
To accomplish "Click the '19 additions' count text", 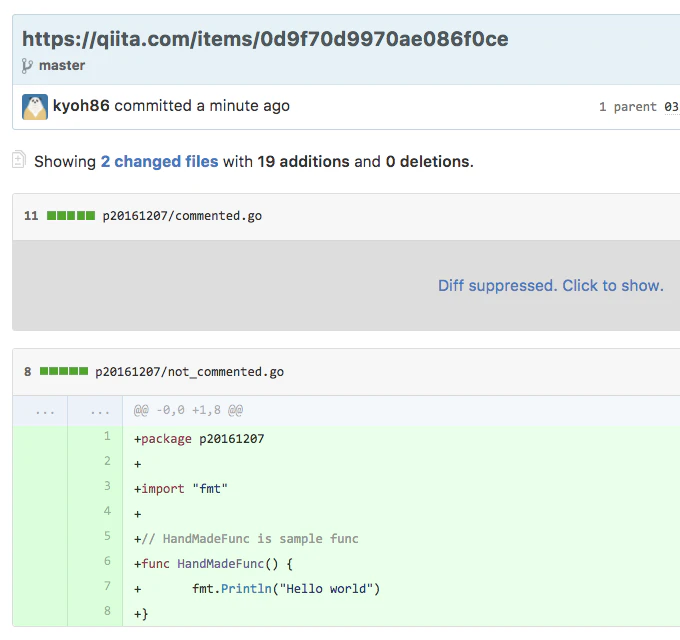I will click(x=303, y=161).
